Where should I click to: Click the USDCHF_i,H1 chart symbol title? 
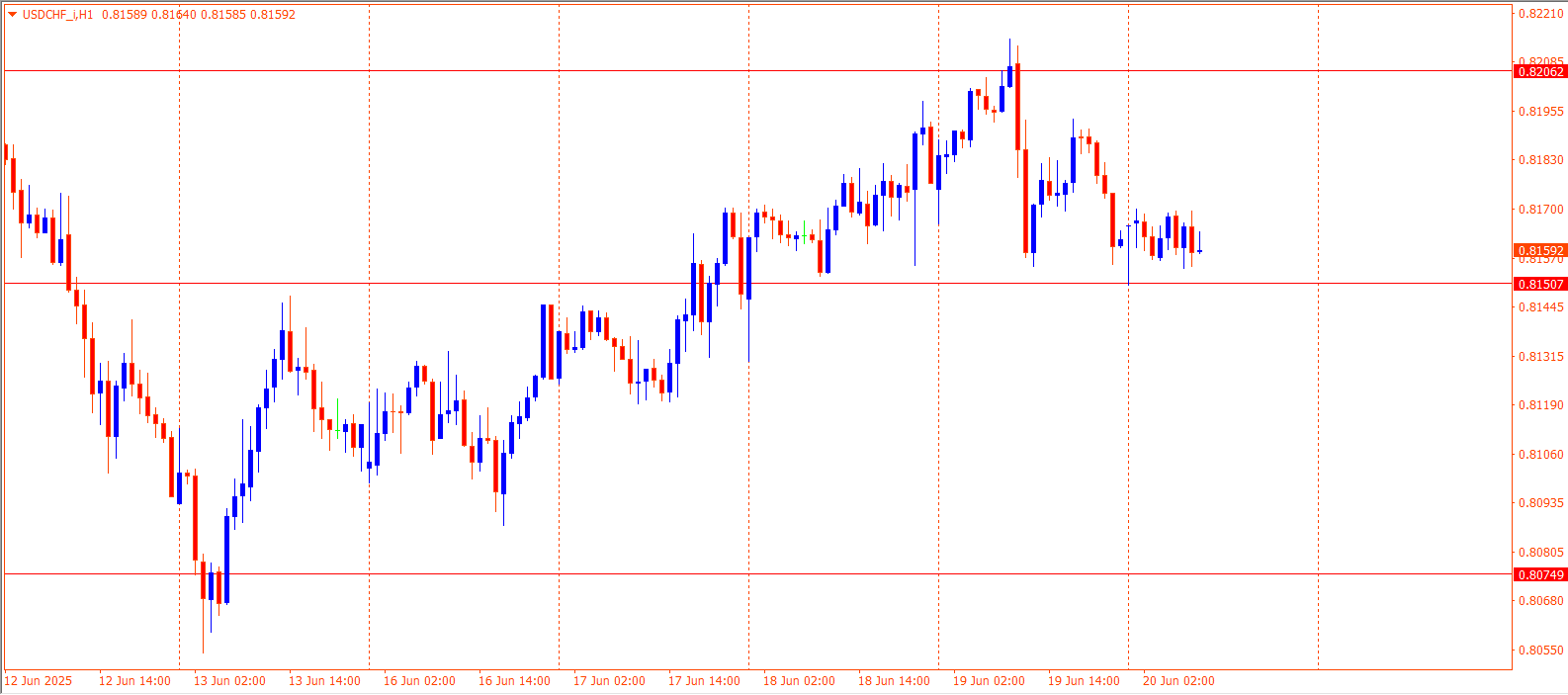(57, 15)
